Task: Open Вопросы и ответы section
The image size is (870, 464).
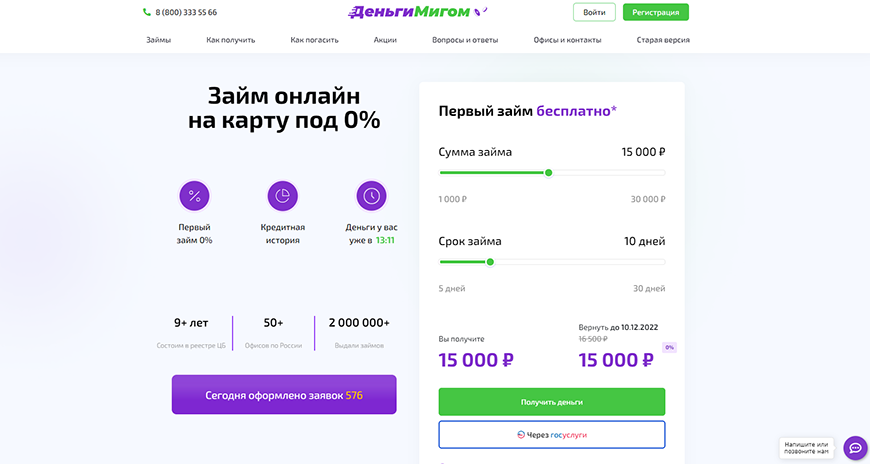Action: [465, 40]
